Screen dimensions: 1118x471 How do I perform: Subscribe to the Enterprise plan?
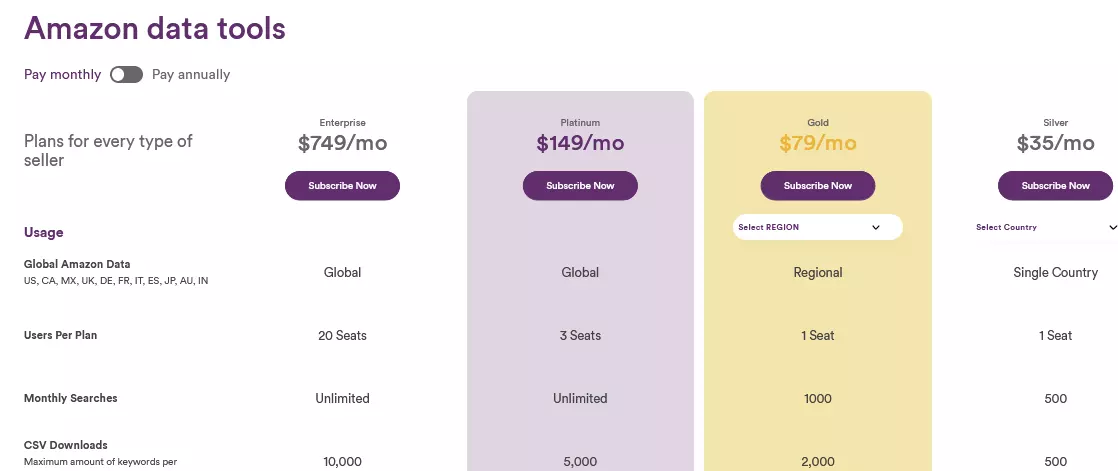click(342, 185)
